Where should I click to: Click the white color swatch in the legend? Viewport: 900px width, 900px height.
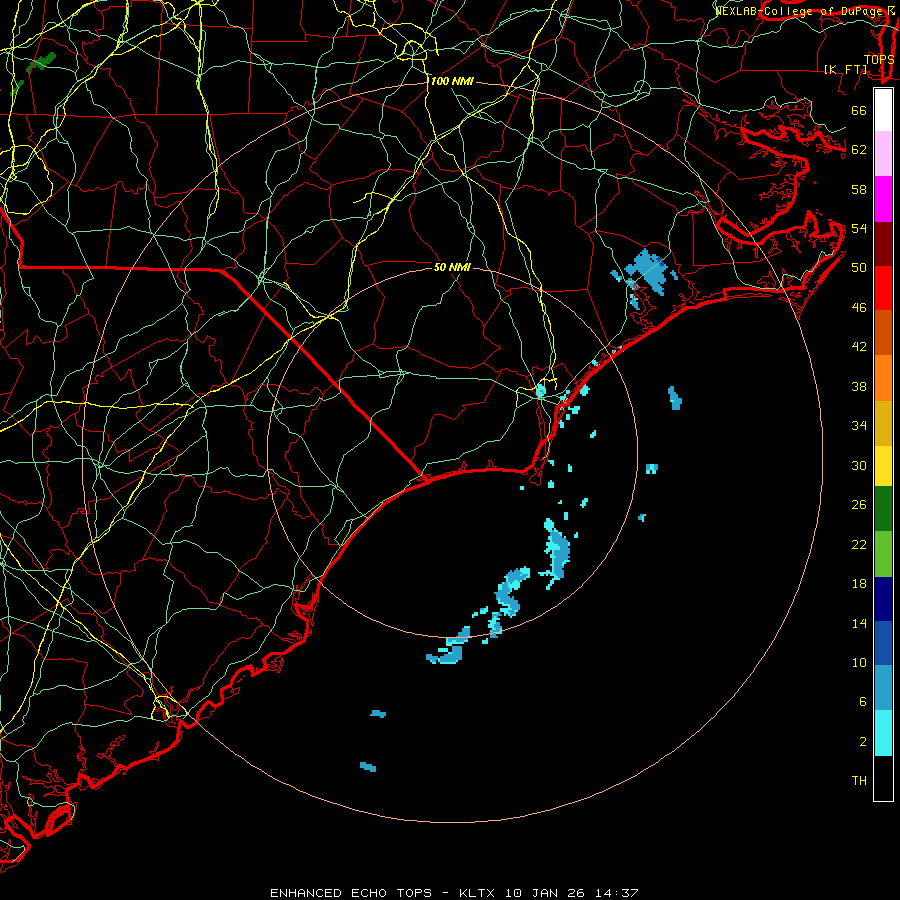pos(883,110)
